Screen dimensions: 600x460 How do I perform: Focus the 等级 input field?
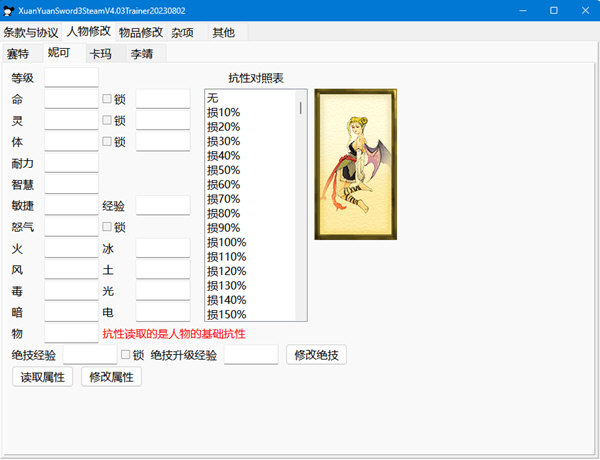click(72, 78)
